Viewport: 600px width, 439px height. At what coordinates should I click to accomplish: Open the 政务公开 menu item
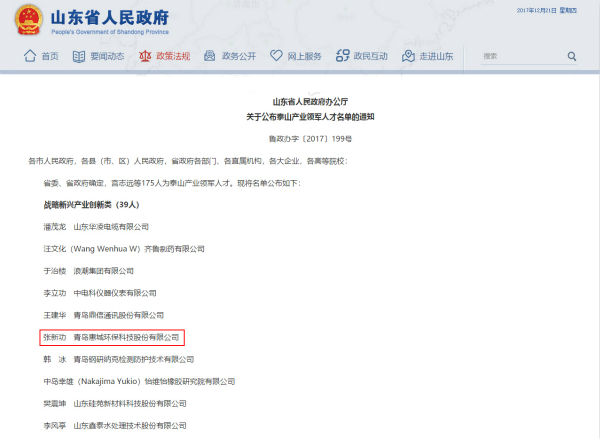click(x=238, y=56)
